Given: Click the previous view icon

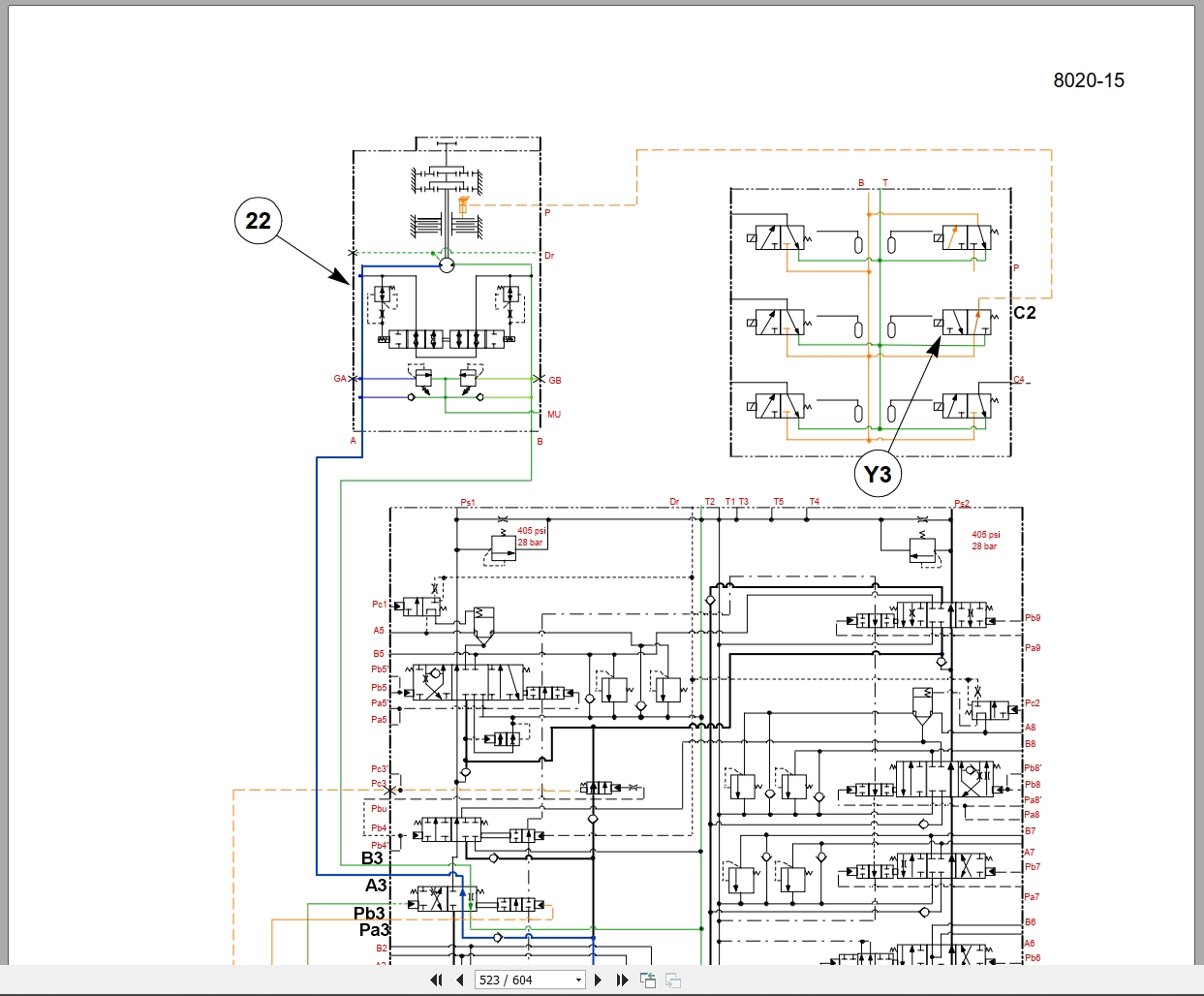Looking at the screenshot, I should pyautogui.click(x=646, y=980).
